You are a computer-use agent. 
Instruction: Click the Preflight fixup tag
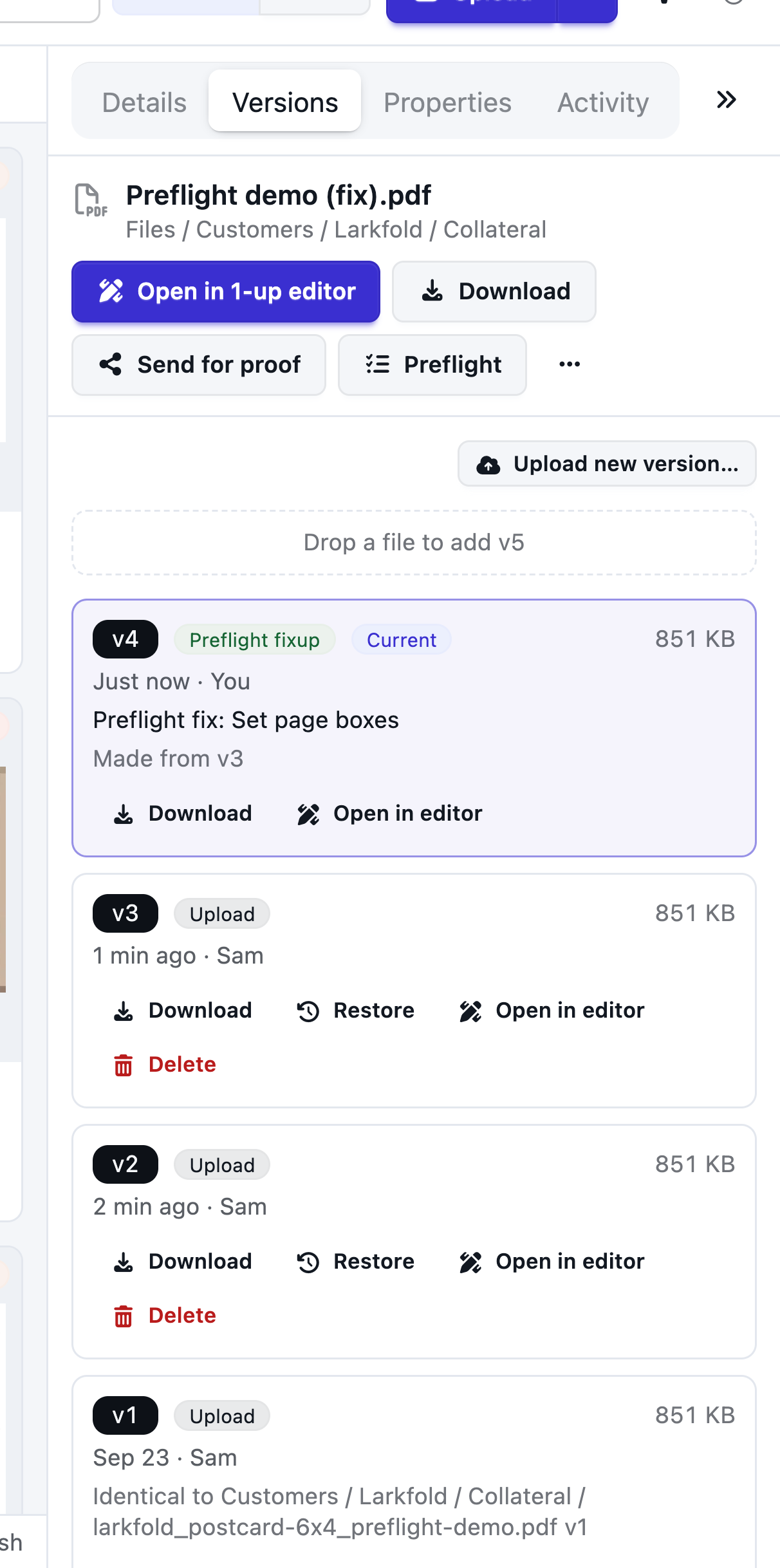coord(255,640)
